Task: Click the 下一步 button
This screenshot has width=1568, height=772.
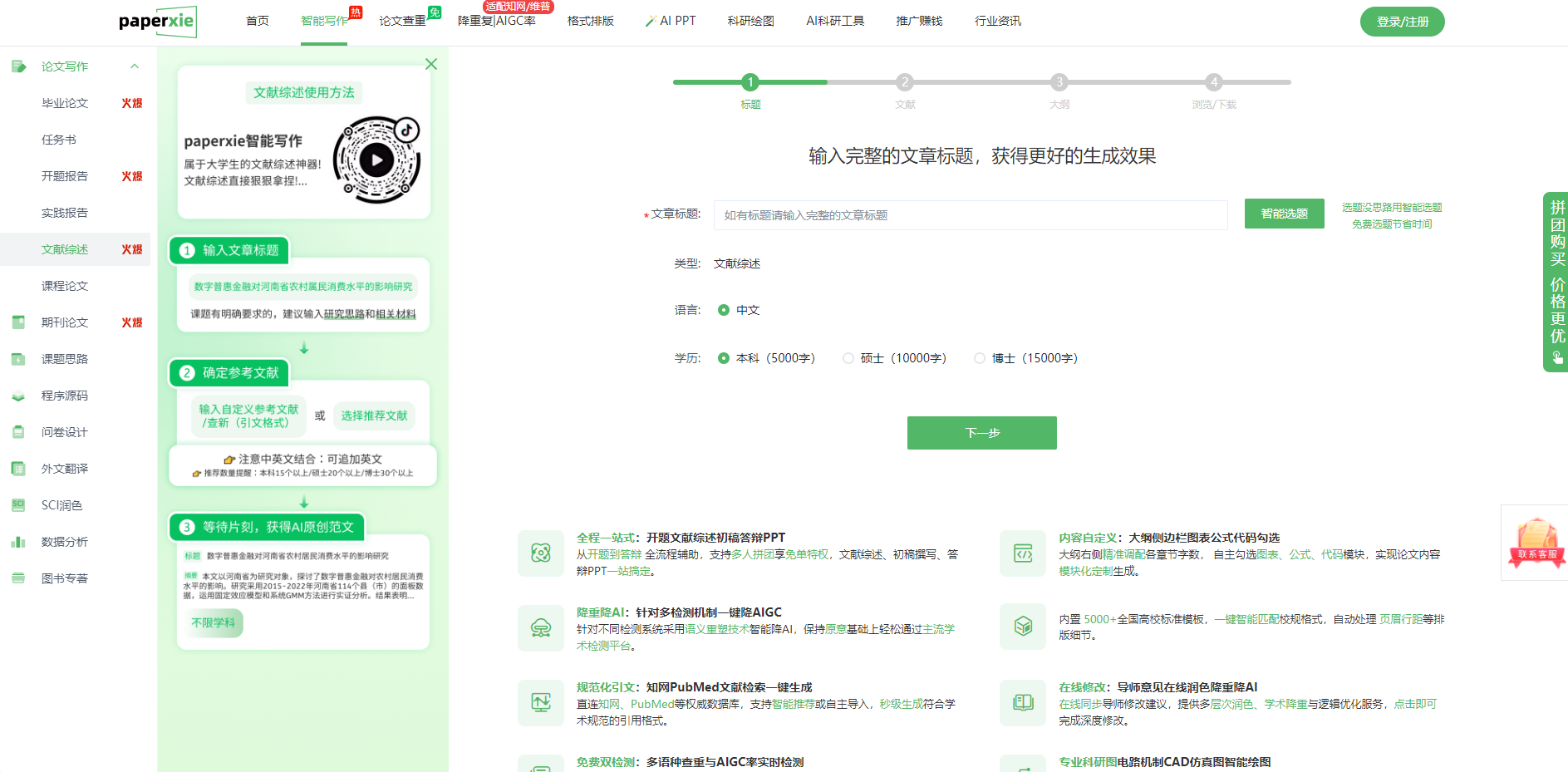Action: tap(981, 433)
